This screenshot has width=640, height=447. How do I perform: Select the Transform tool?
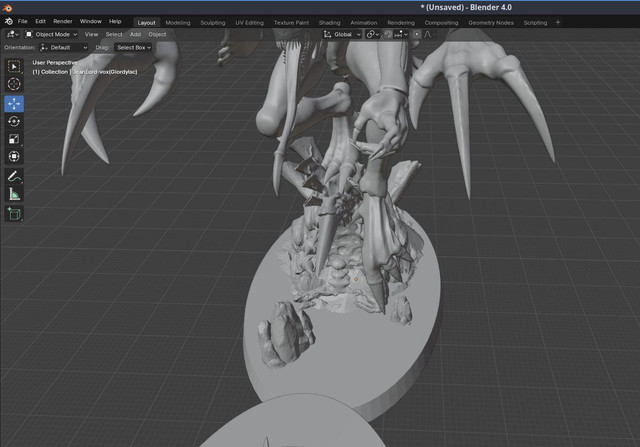[14, 156]
